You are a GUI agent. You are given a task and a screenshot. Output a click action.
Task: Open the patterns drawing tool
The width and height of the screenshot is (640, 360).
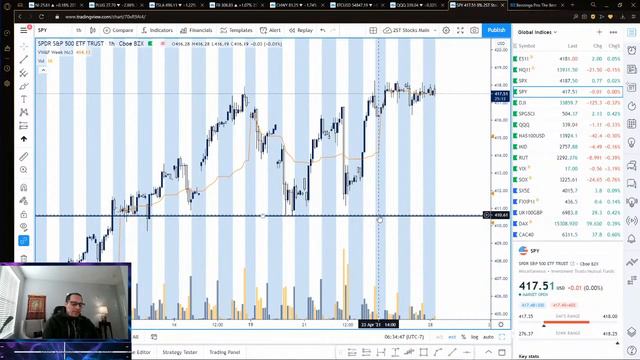click(24, 112)
